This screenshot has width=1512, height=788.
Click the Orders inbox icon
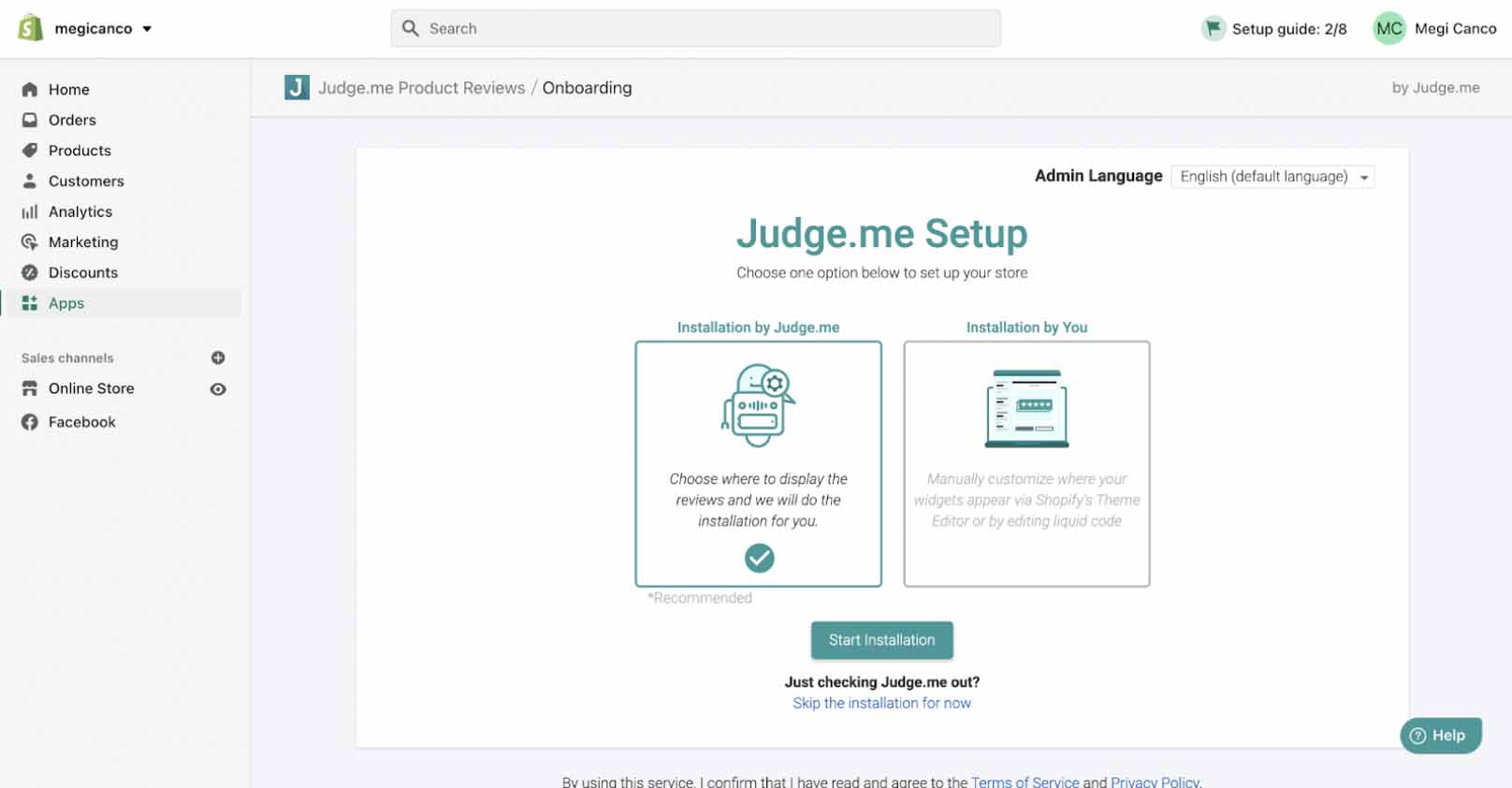pyautogui.click(x=30, y=120)
